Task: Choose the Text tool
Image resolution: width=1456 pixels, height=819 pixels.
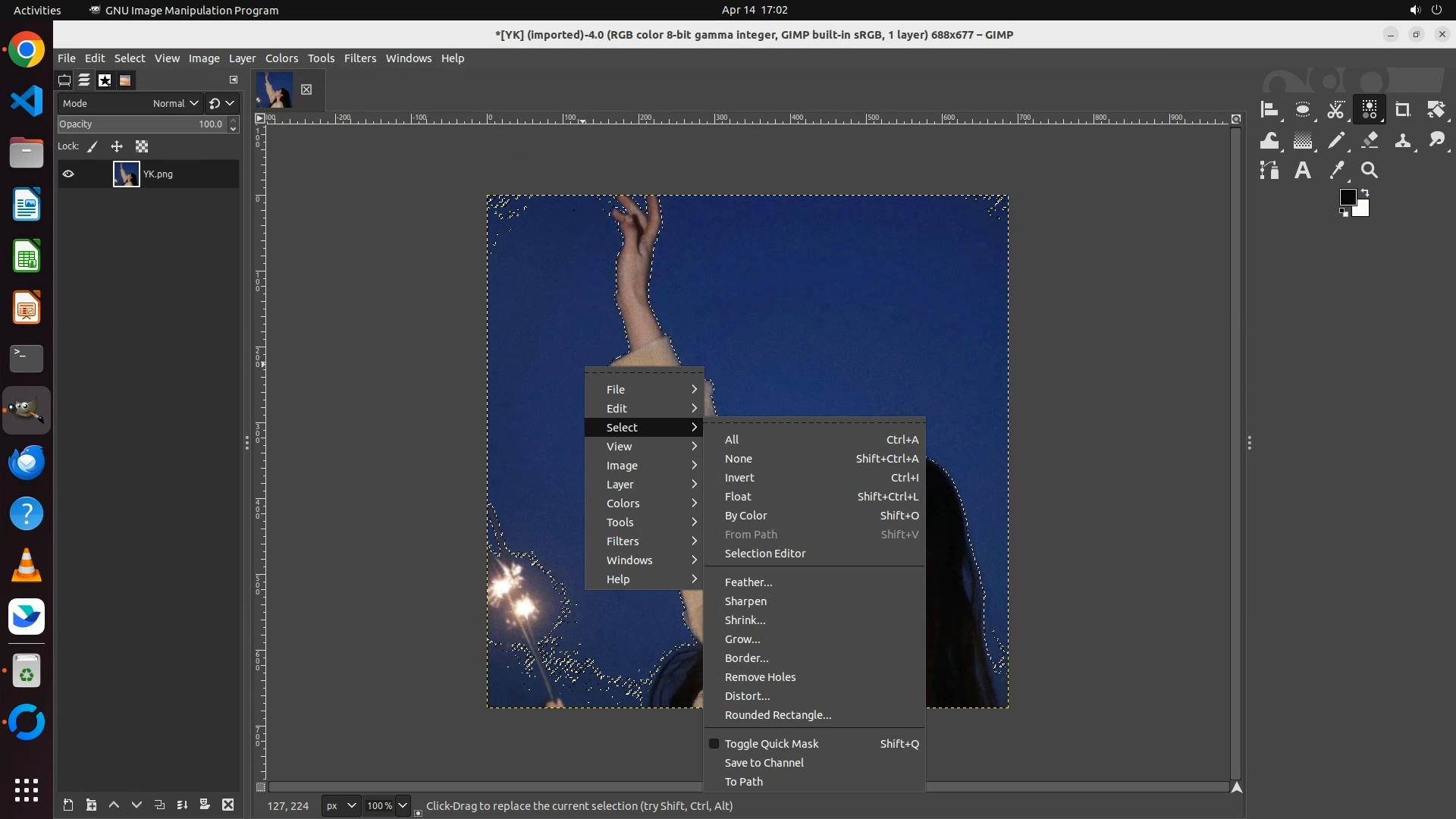Action: tap(1302, 171)
